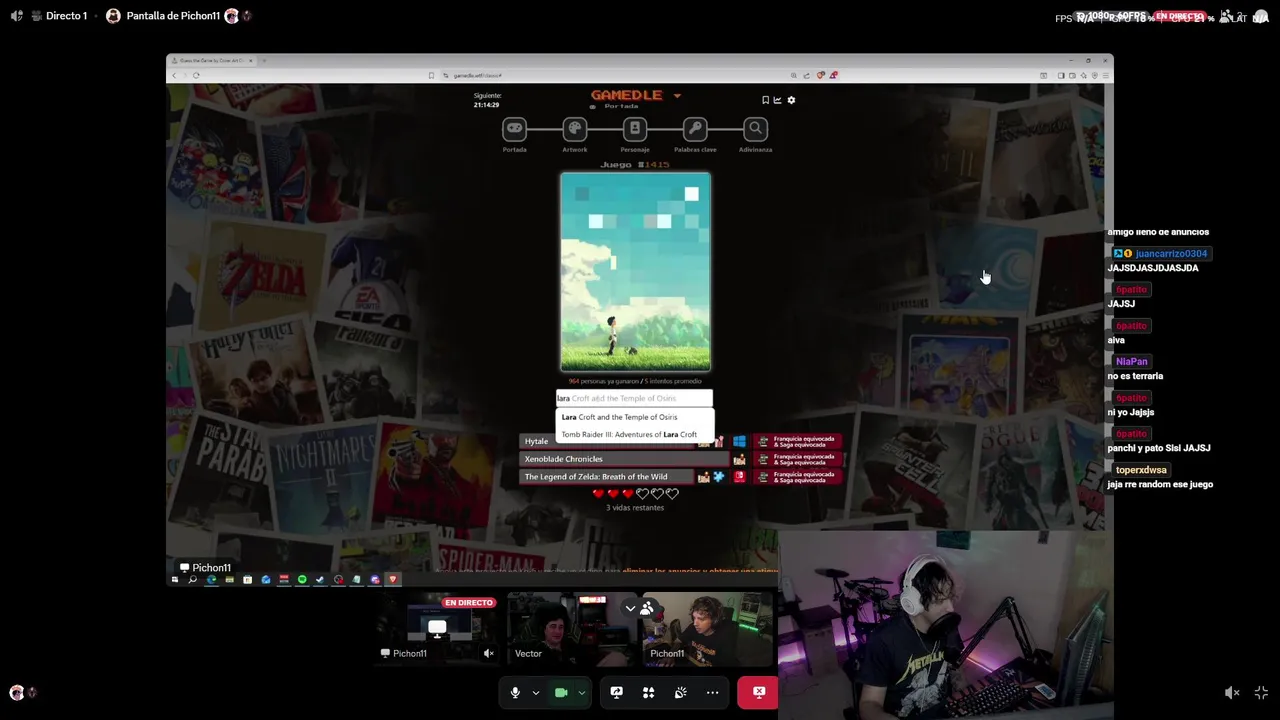Click the game guess input field
Viewport: 1280px width, 720px height.
tap(635, 398)
